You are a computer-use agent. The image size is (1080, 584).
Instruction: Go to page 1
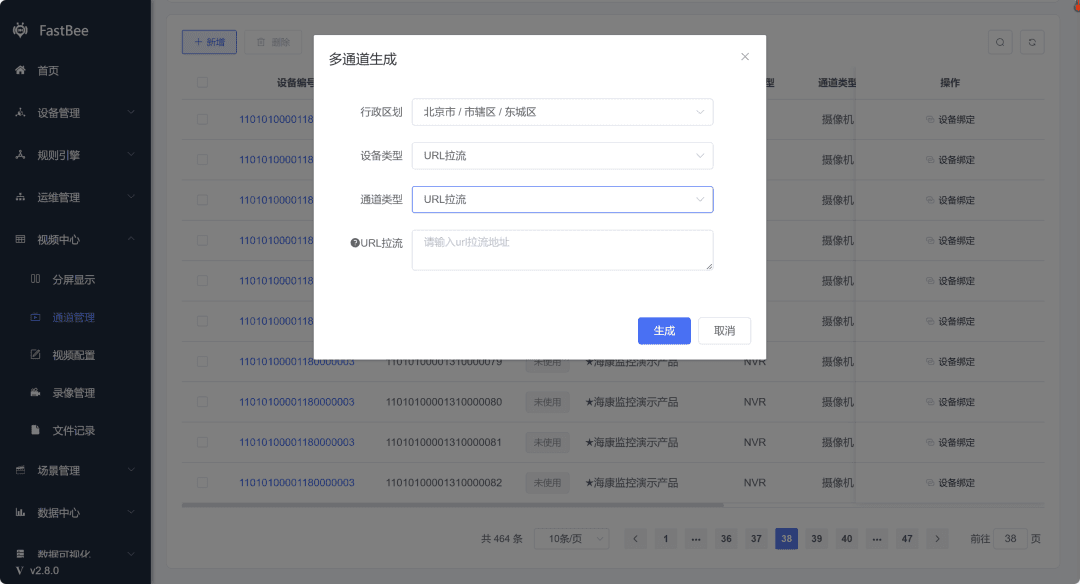click(x=665, y=539)
